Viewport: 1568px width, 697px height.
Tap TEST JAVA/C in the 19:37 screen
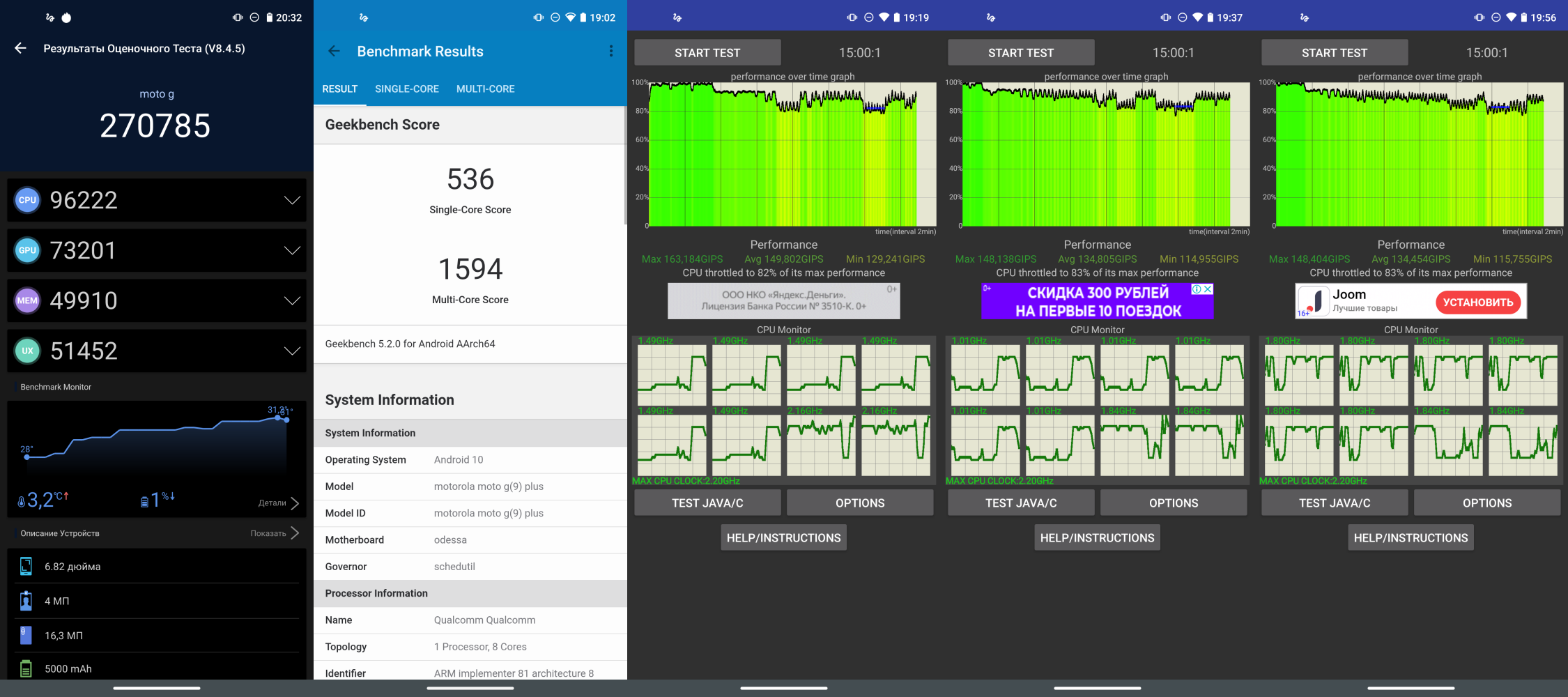(1021, 503)
